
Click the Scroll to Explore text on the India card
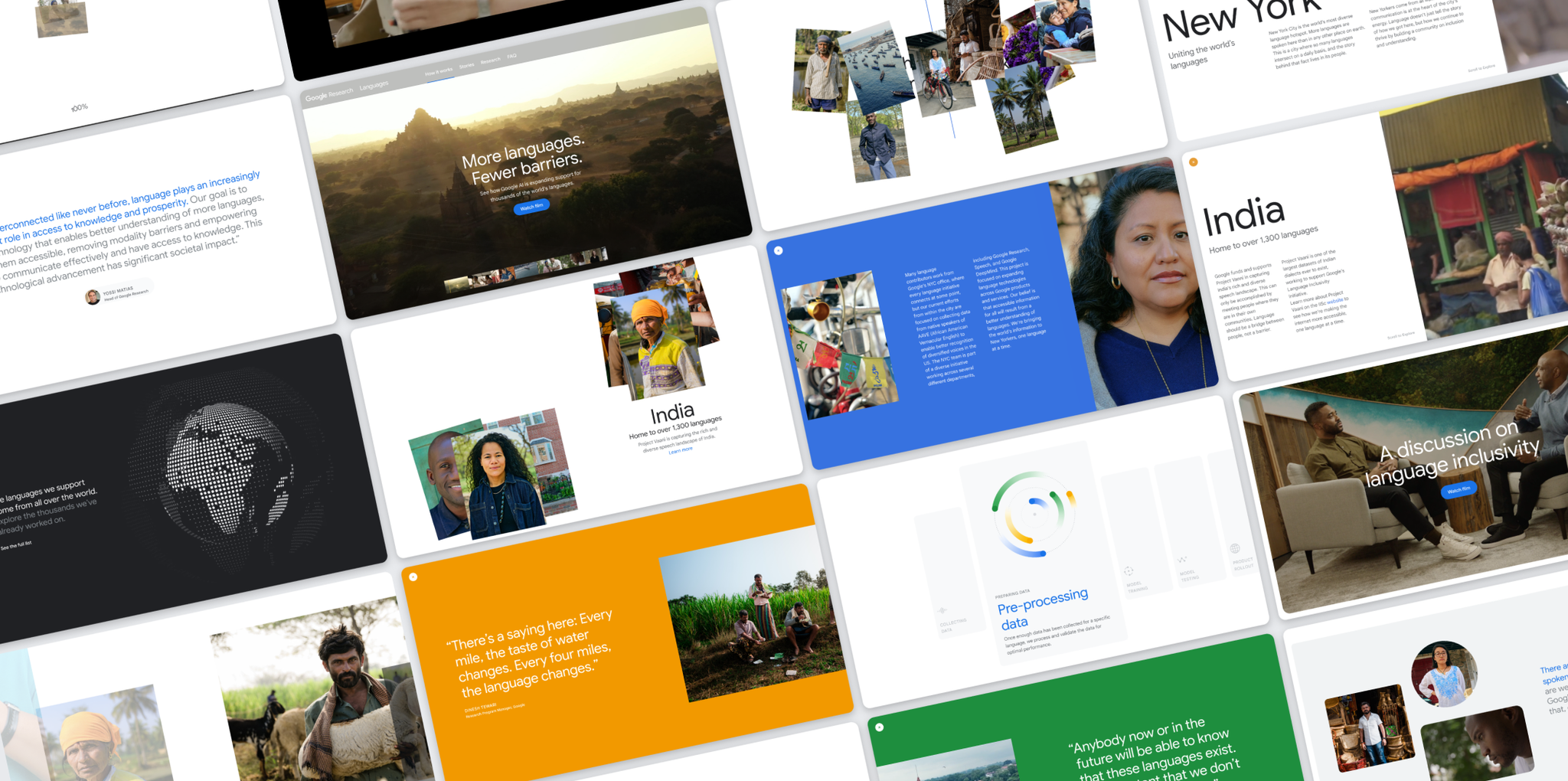point(1400,335)
